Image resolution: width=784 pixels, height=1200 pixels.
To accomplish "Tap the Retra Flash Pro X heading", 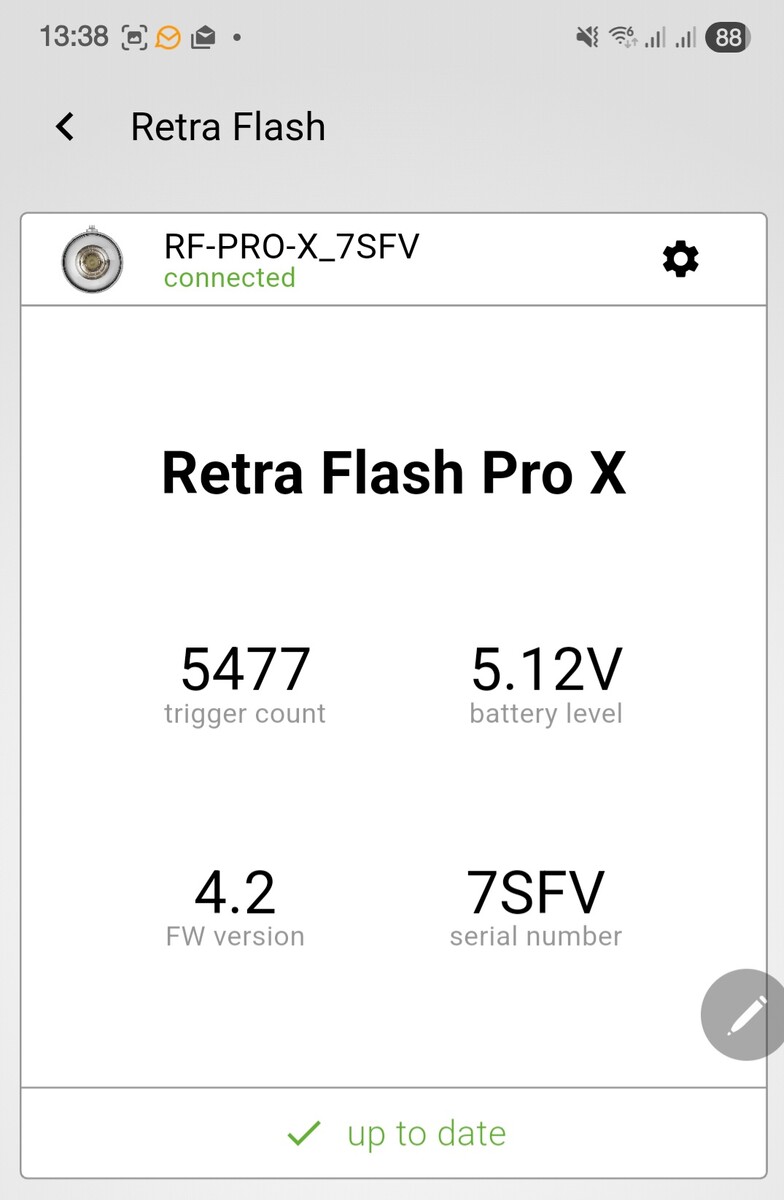I will coord(393,473).
